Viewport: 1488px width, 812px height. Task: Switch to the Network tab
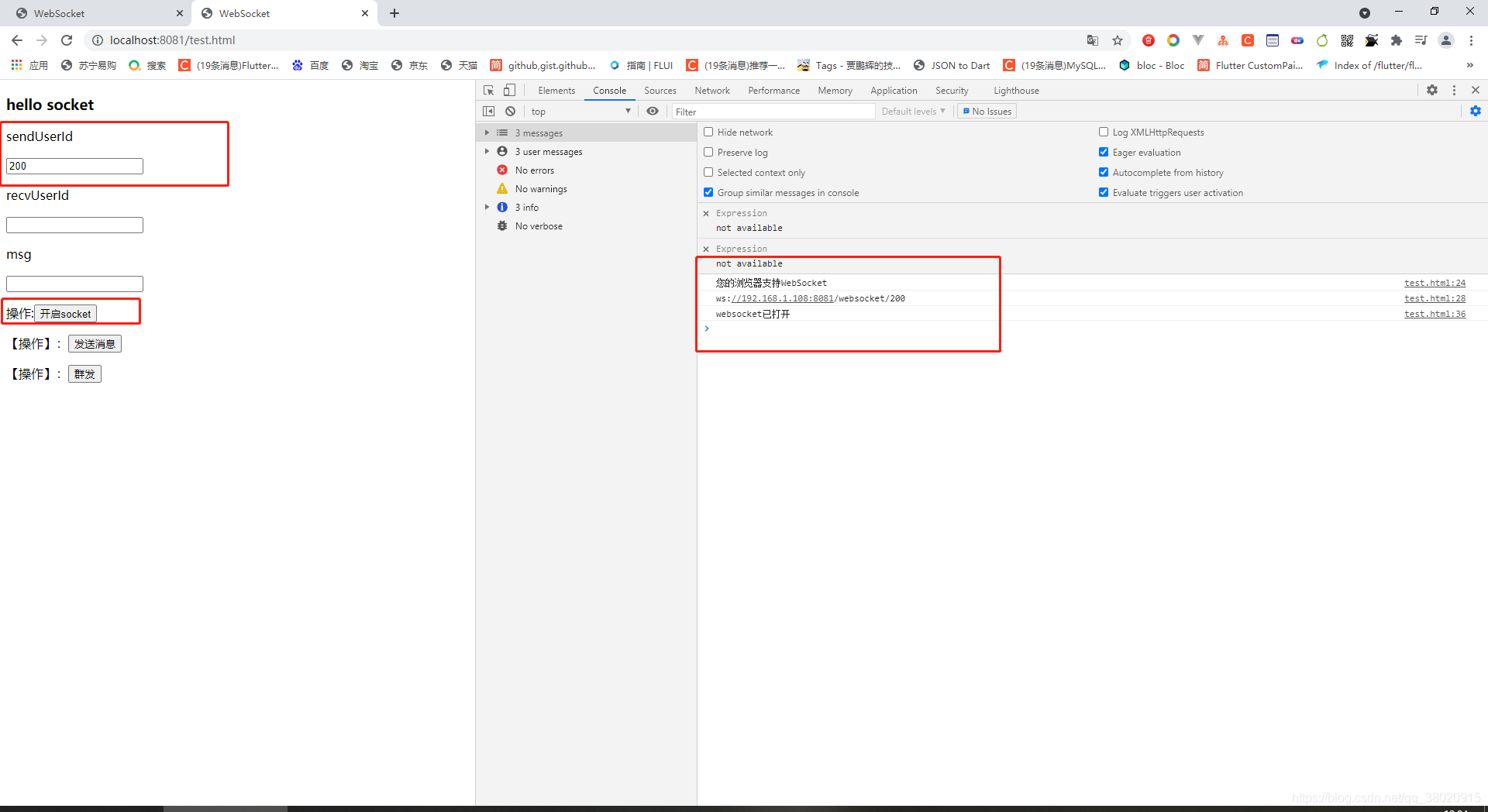[712, 91]
